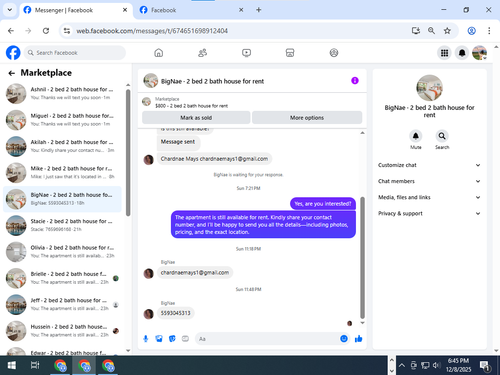Open Marketplace listing $800 link

click(191, 106)
